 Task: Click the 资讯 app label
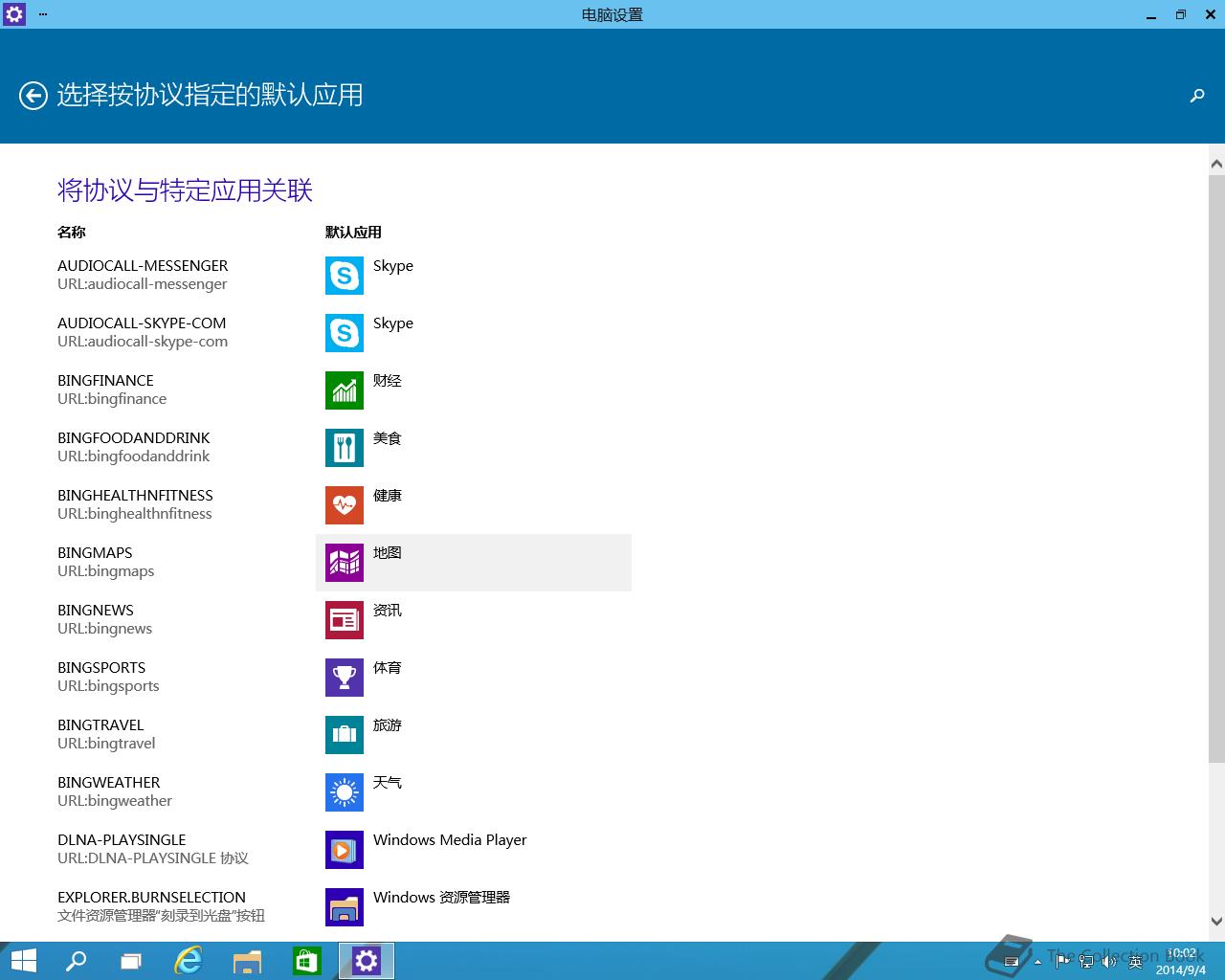click(388, 611)
